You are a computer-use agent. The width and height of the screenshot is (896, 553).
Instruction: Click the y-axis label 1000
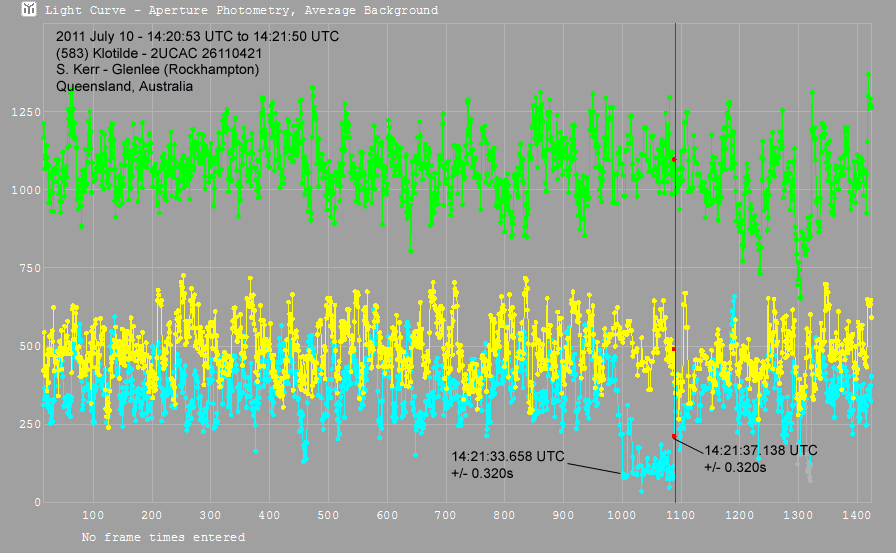pyautogui.click(x=26, y=190)
